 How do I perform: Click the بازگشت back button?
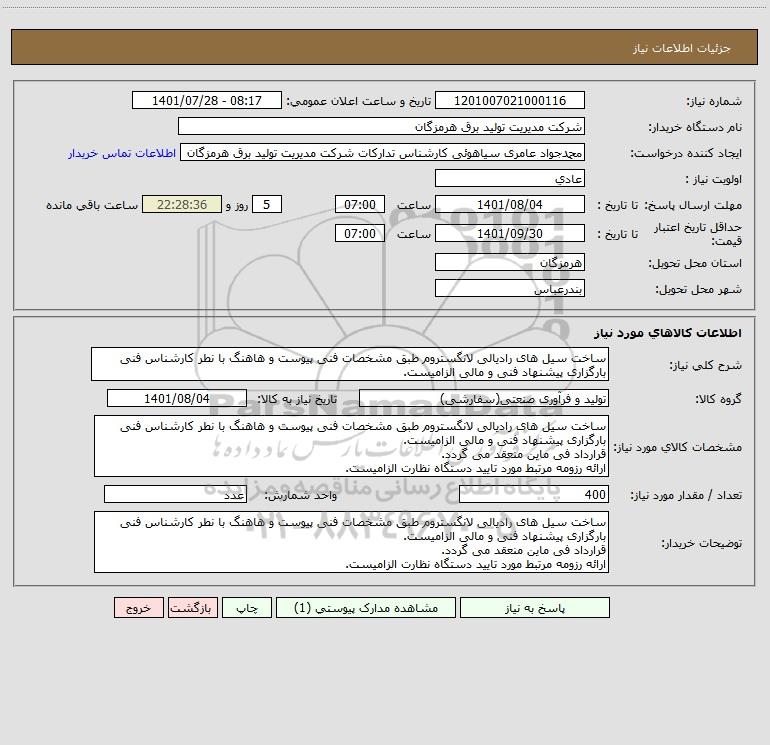pos(192,607)
